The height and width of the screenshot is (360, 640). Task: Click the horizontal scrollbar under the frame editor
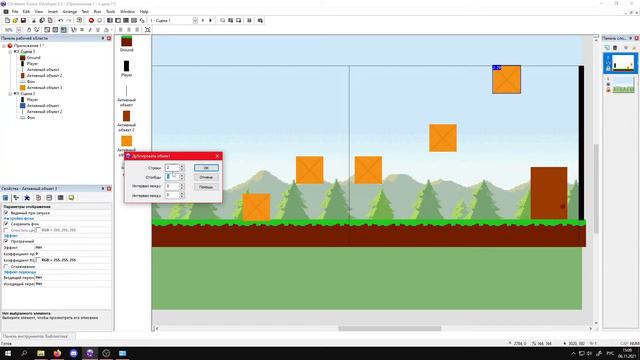(x=390, y=328)
